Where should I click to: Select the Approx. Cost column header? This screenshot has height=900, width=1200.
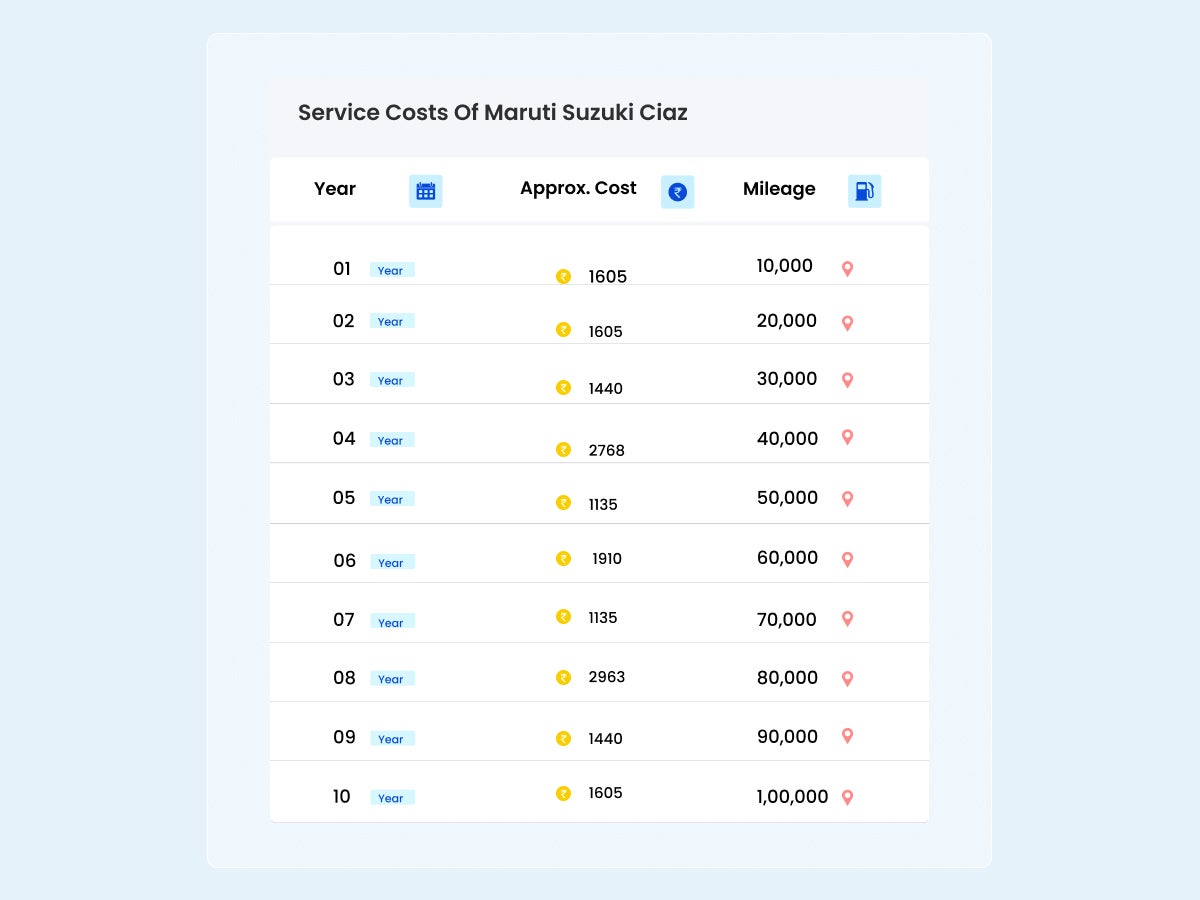click(578, 188)
